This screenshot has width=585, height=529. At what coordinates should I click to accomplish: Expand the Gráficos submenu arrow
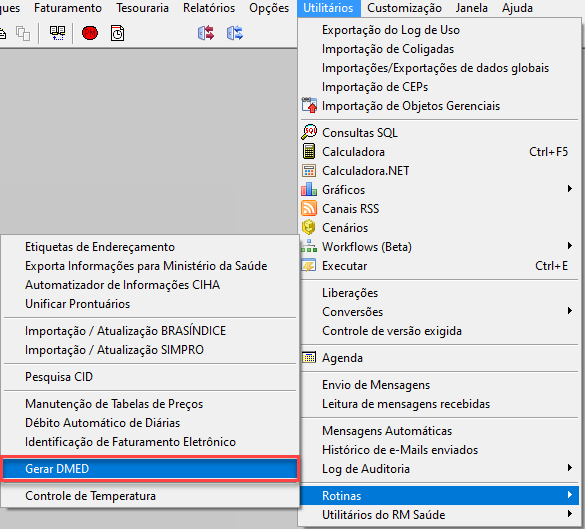[570, 189]
